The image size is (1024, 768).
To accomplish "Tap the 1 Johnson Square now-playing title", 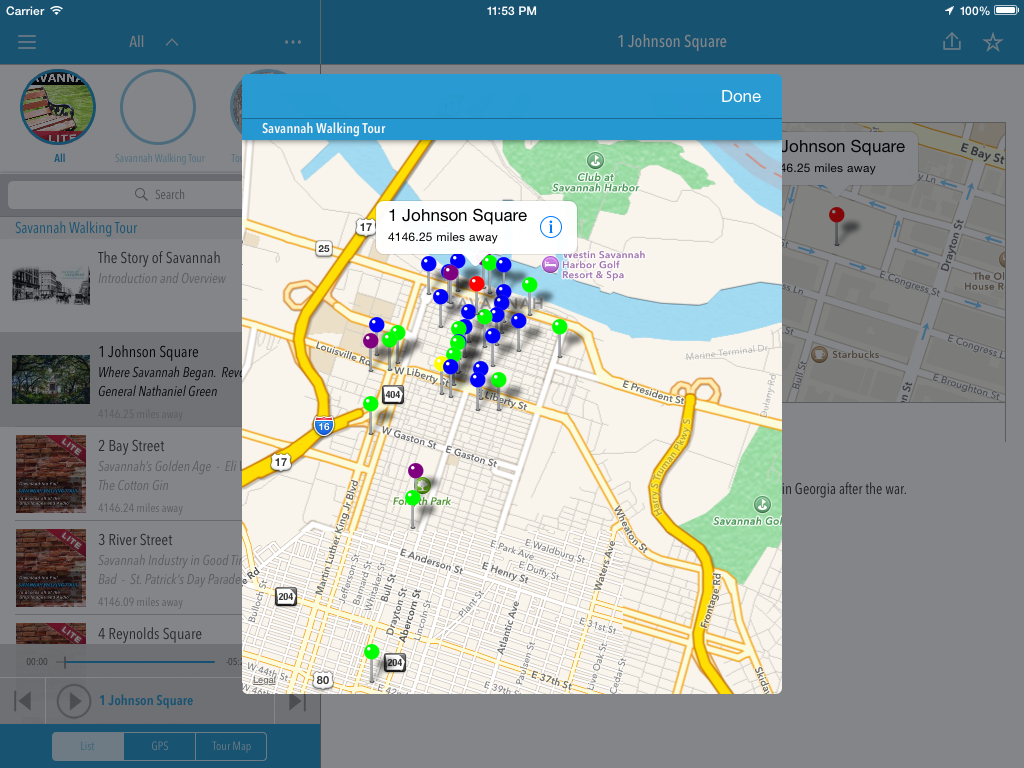I will (146, 701).
